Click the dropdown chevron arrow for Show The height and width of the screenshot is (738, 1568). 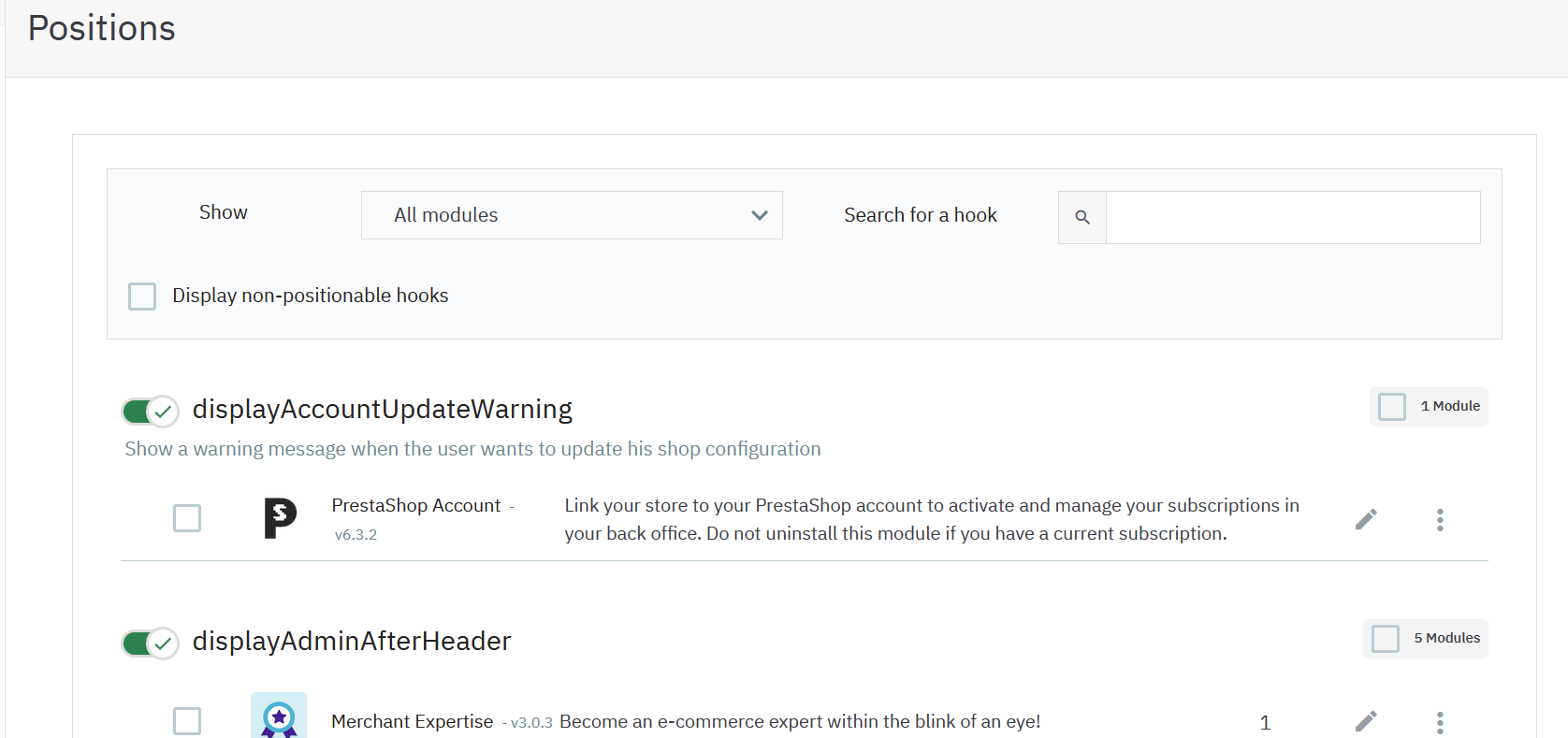759,215
